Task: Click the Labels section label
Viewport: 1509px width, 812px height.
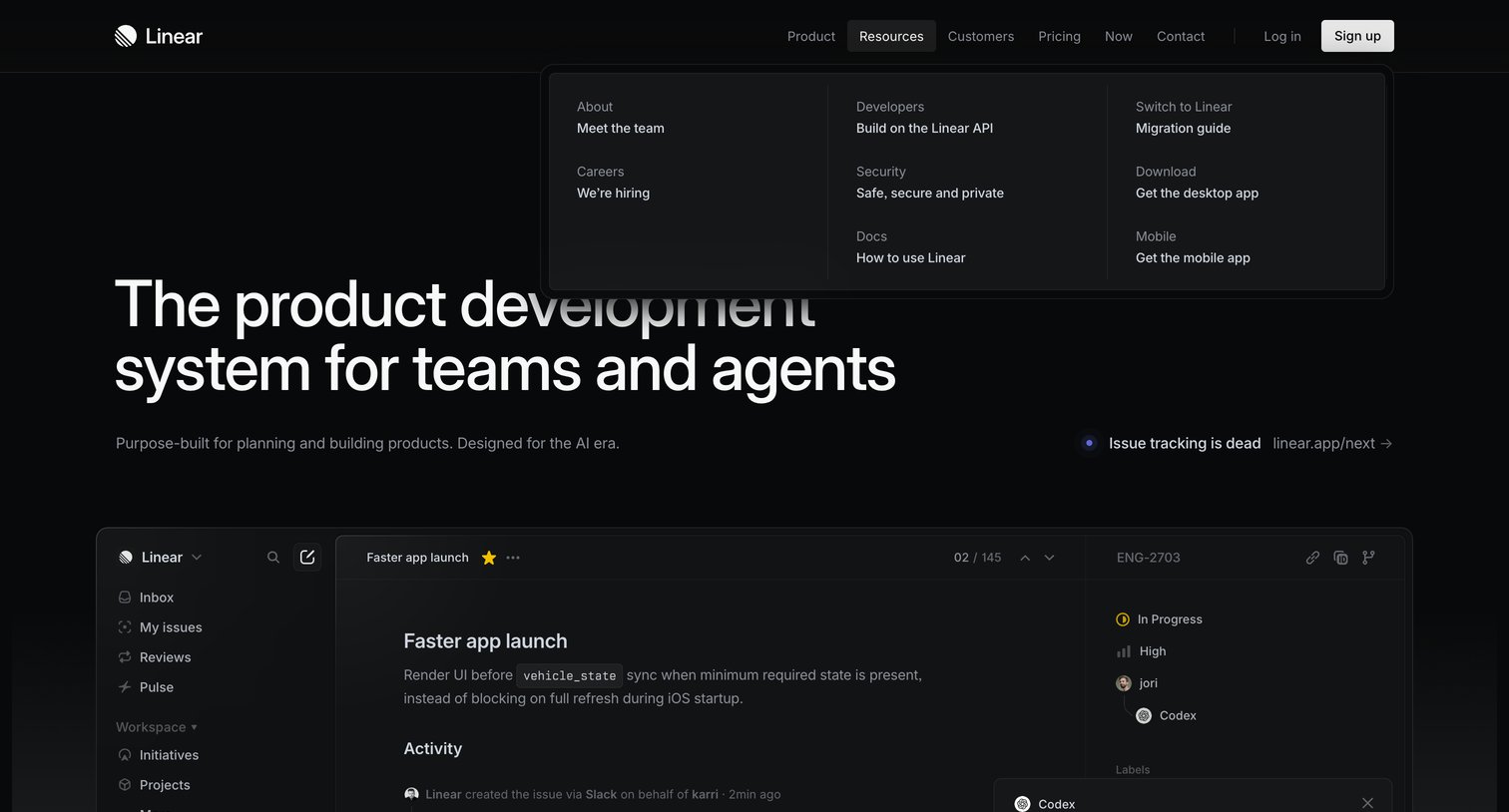Action: (x=1133, y=770)
